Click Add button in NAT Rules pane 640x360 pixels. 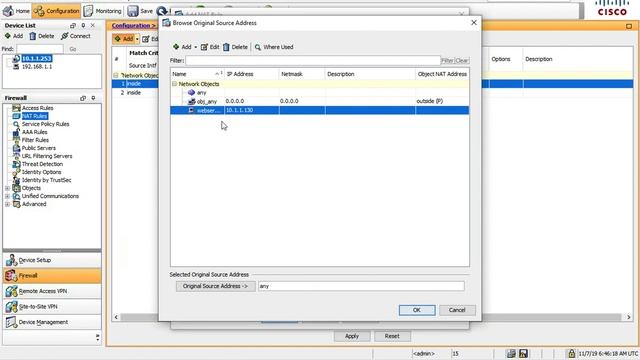pyautogui.click(x=124, y=39)
